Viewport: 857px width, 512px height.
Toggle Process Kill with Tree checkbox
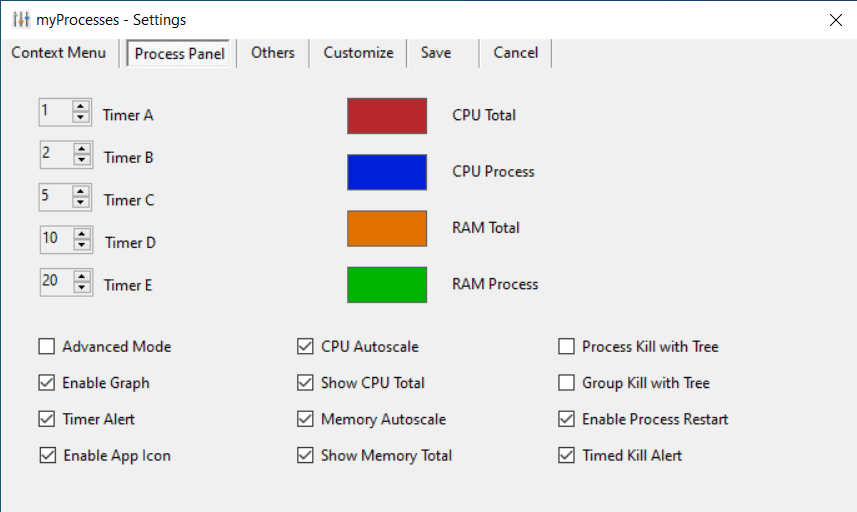tap(566, 347)
